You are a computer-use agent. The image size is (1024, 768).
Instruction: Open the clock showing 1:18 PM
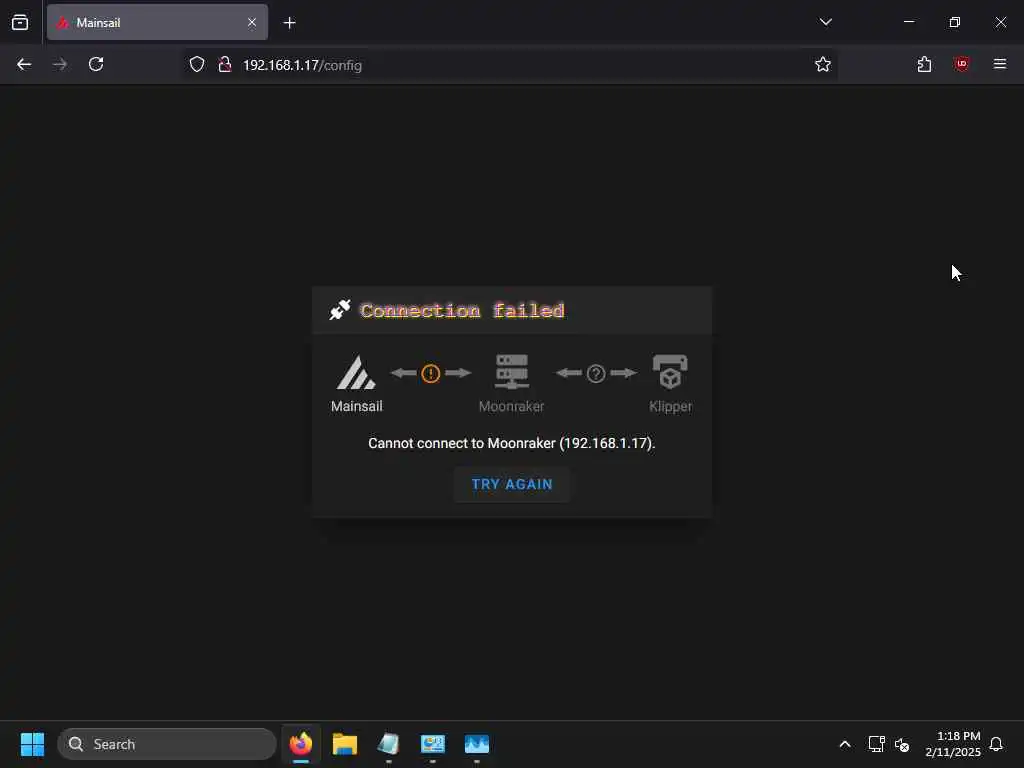tap(953, 744)
